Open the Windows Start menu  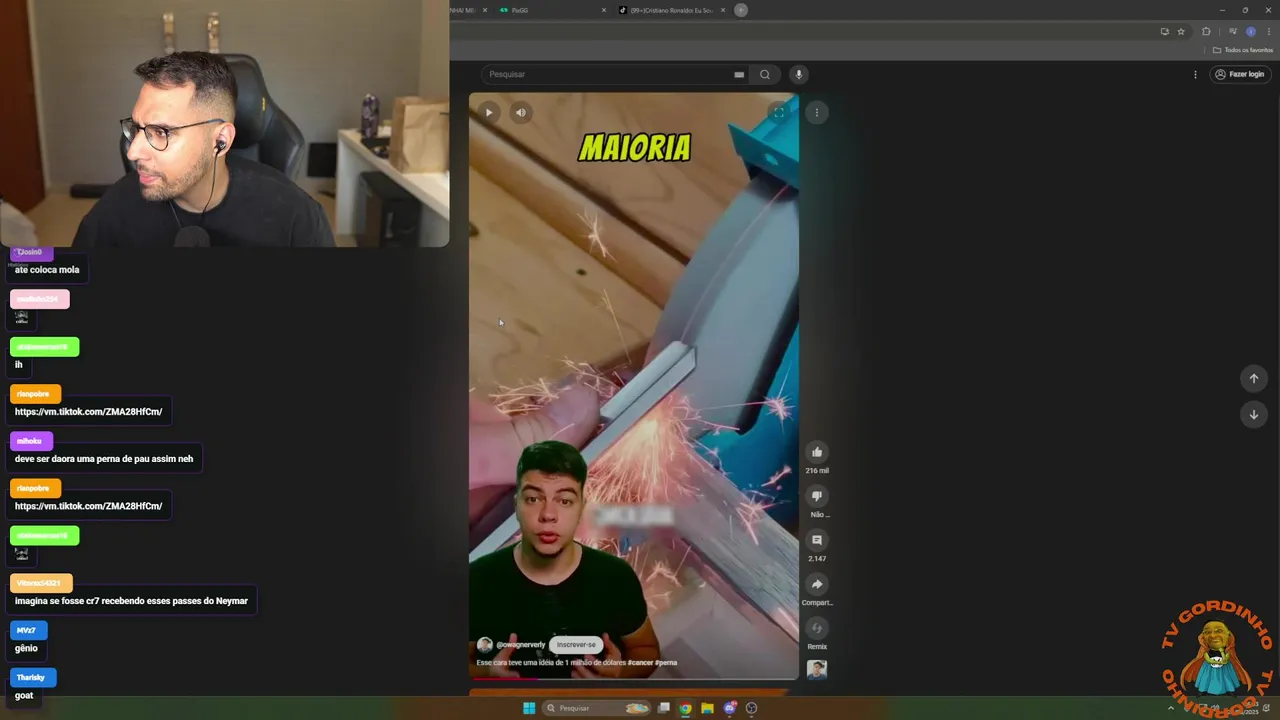pyautogui.click(x=529, y=708)
